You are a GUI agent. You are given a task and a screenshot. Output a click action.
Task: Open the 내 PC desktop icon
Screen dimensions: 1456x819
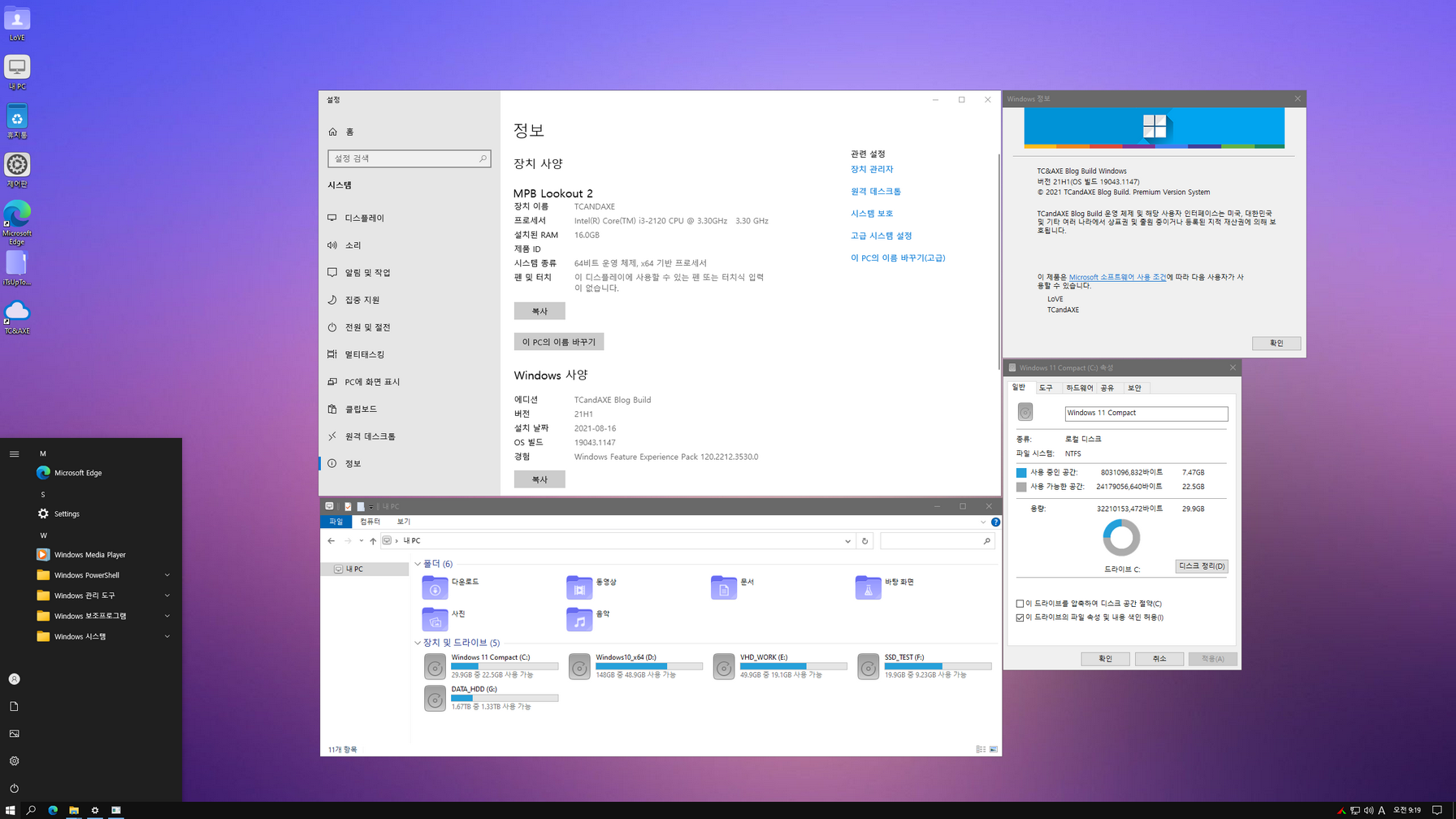(17, 71)
